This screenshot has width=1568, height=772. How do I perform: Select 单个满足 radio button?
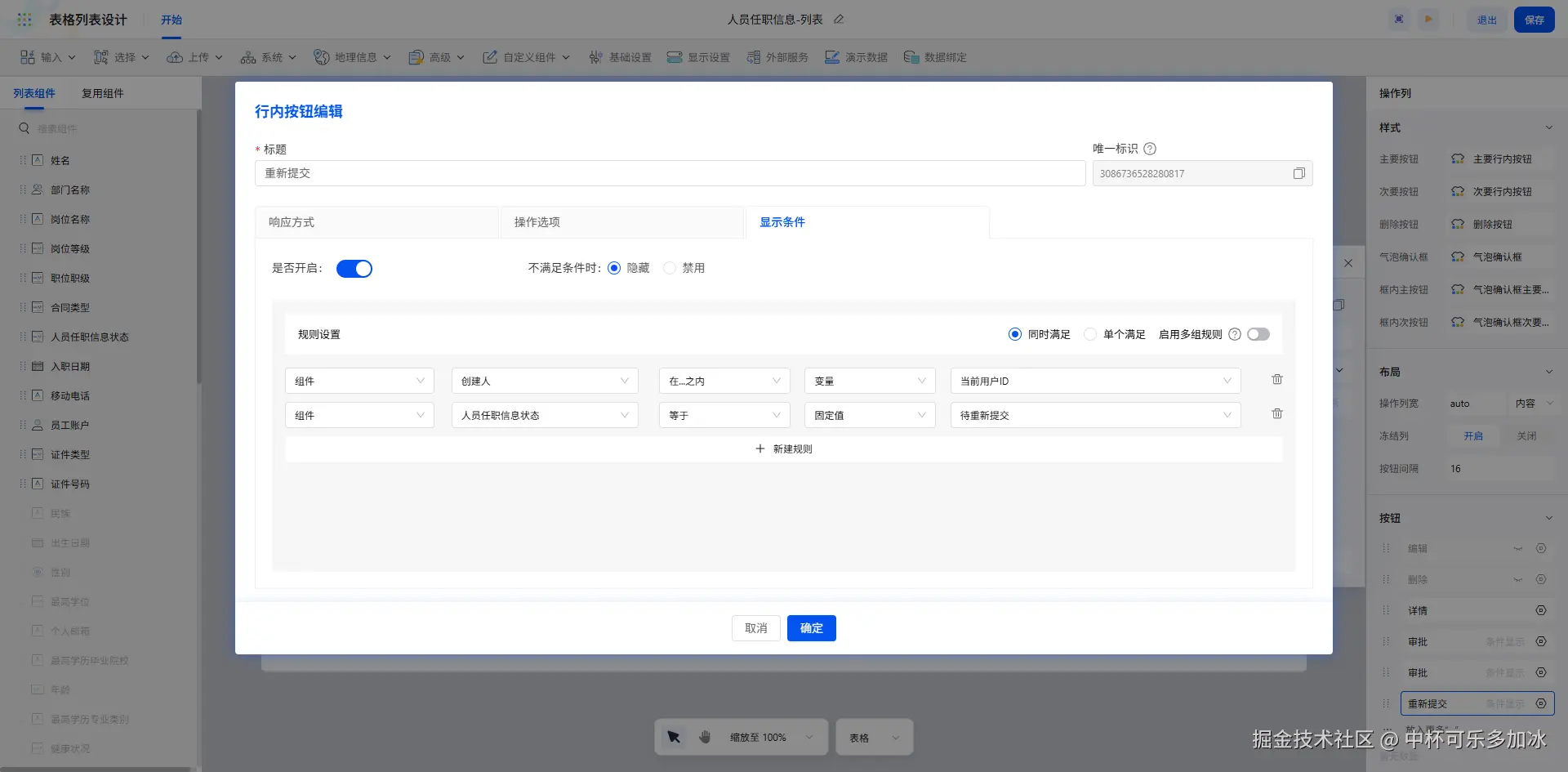coord(1090,334)
